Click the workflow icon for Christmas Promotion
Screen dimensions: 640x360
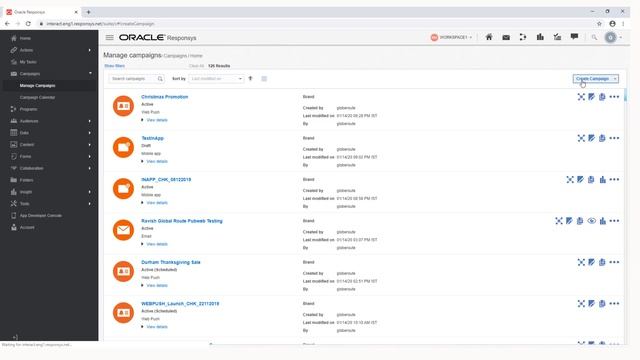coord(581,97)
